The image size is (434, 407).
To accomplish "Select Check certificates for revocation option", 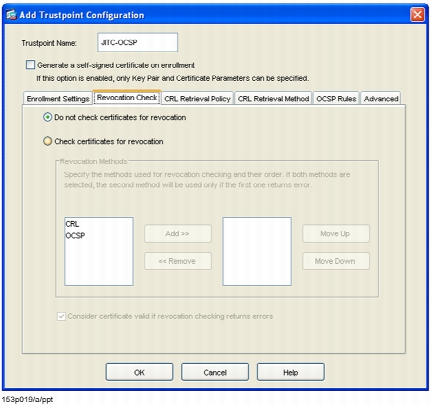I will click(48, 141).
